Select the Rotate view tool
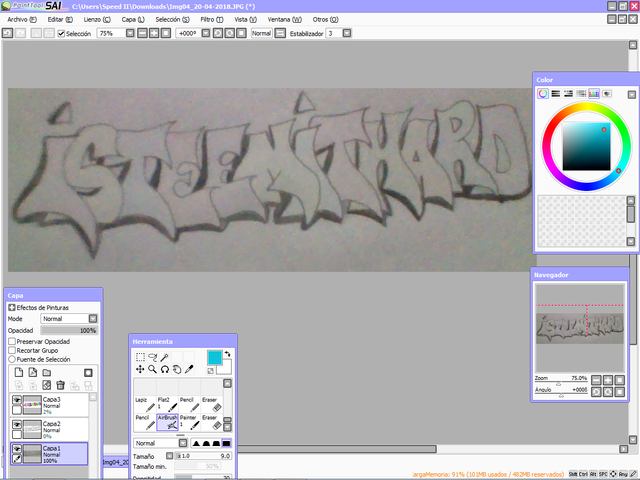The height and width of the screenshot is (480, 640). (x=164, y=369)
